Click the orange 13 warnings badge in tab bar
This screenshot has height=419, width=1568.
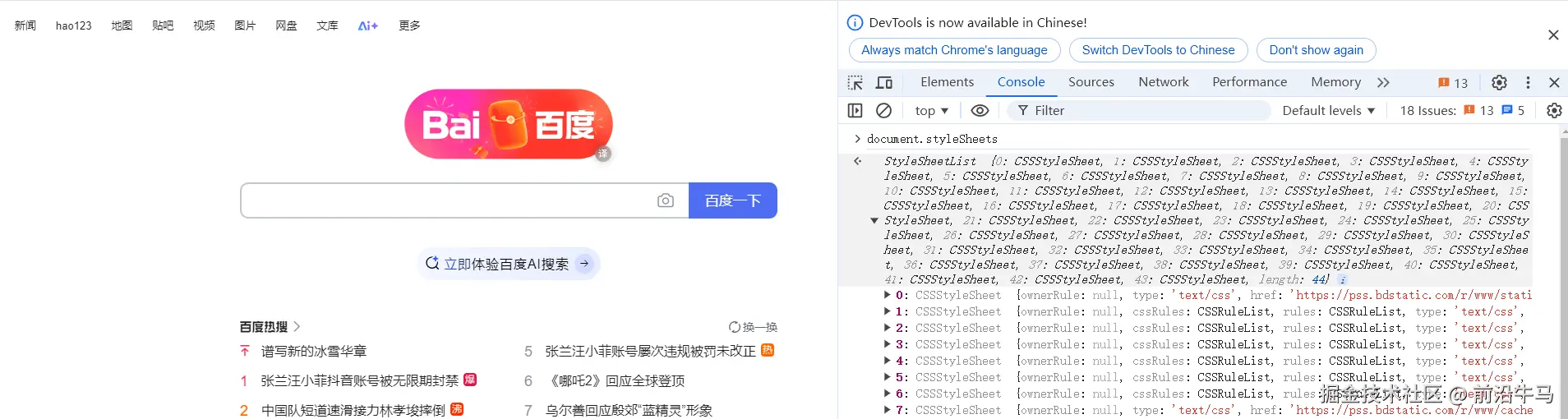coord(1453,83)
